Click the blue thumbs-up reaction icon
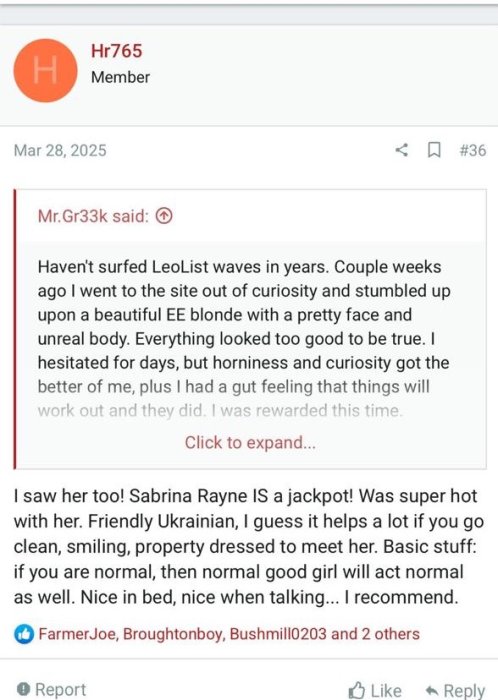Screen dimensions: 498x700 [24, 634]
